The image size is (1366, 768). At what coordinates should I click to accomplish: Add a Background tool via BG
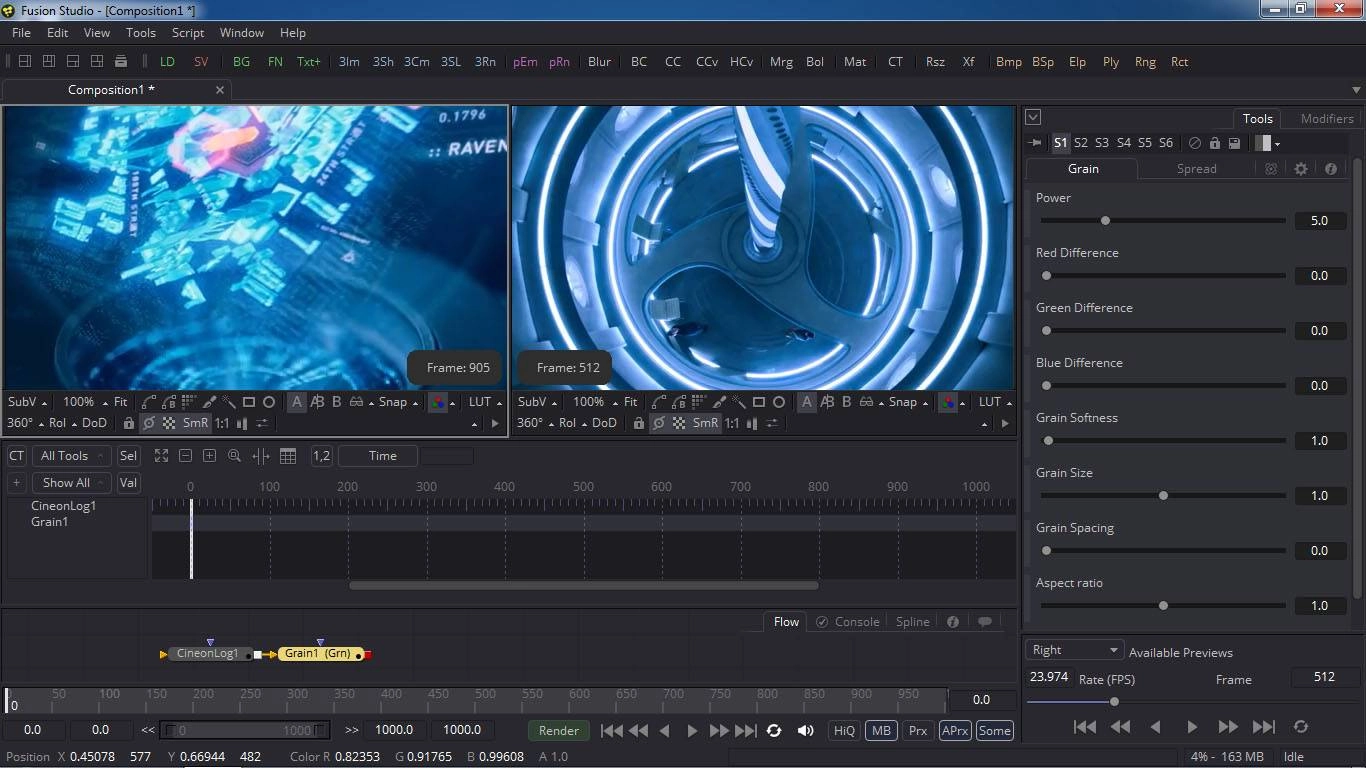241,62
